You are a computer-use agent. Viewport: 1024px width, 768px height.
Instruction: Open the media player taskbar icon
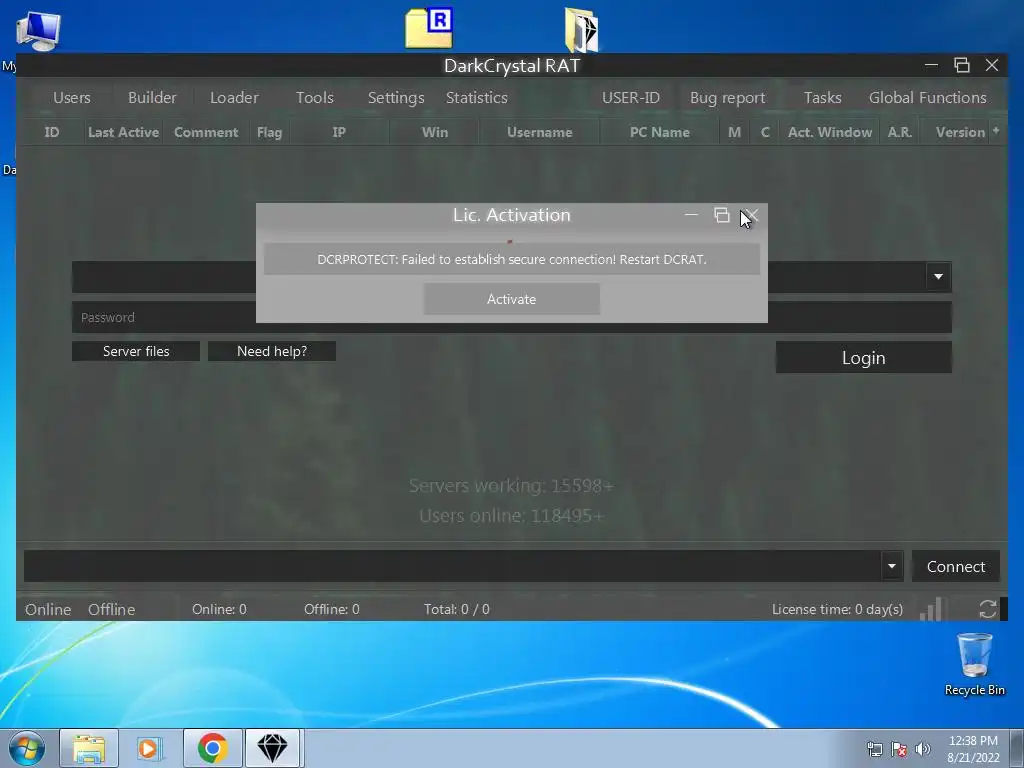tap(150, 748)
